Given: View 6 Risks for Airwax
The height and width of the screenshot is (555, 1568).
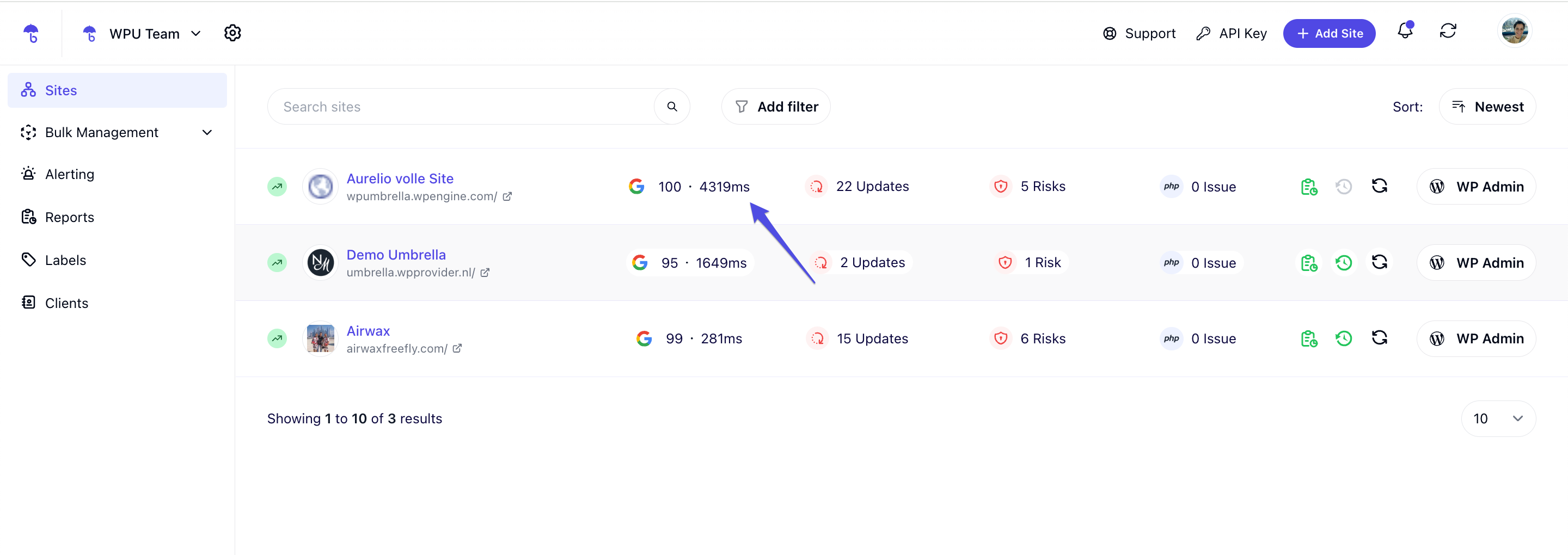Looking at the screenshot, I should 1028,338.
